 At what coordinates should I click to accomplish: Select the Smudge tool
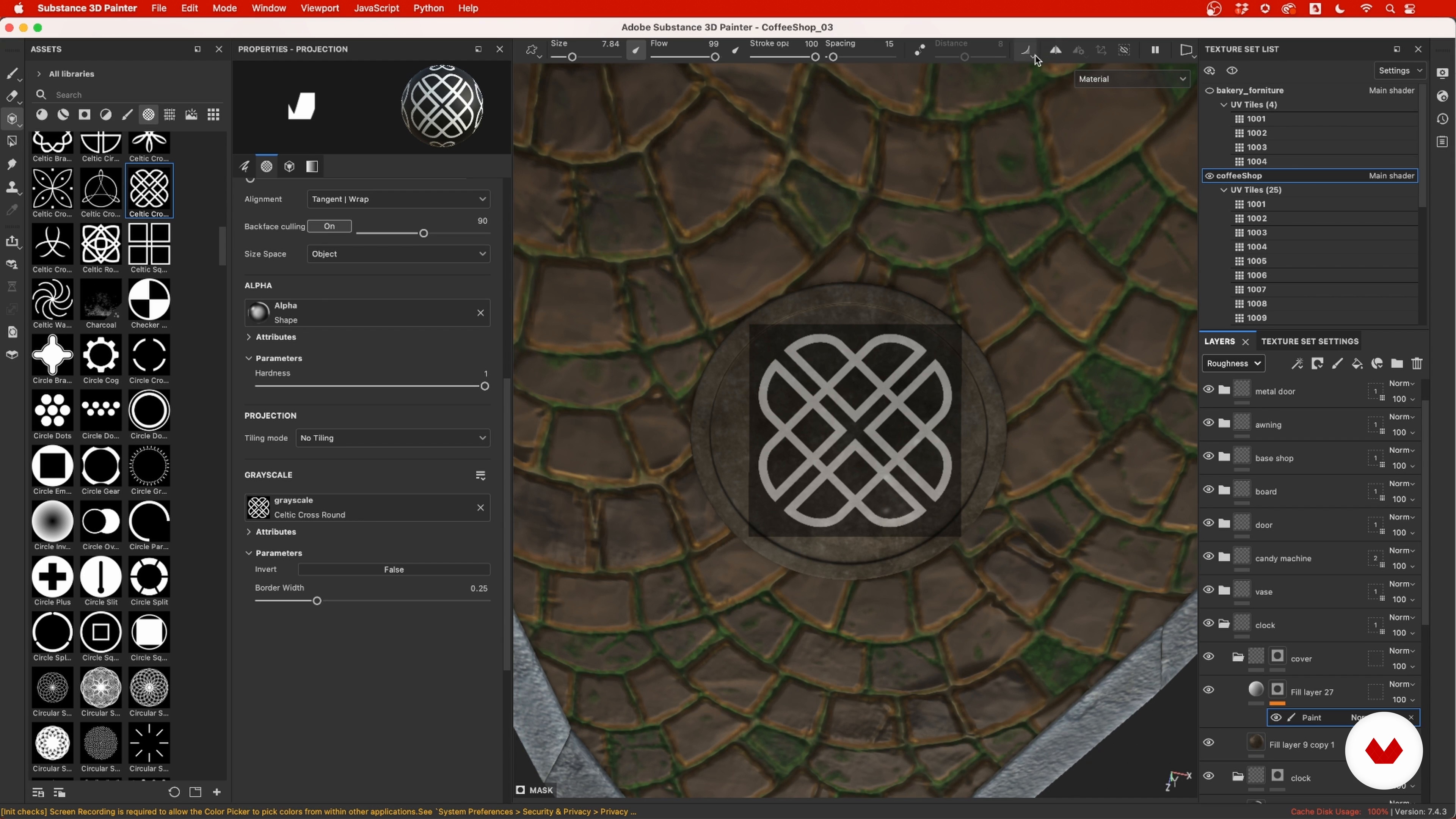(12, 165)
